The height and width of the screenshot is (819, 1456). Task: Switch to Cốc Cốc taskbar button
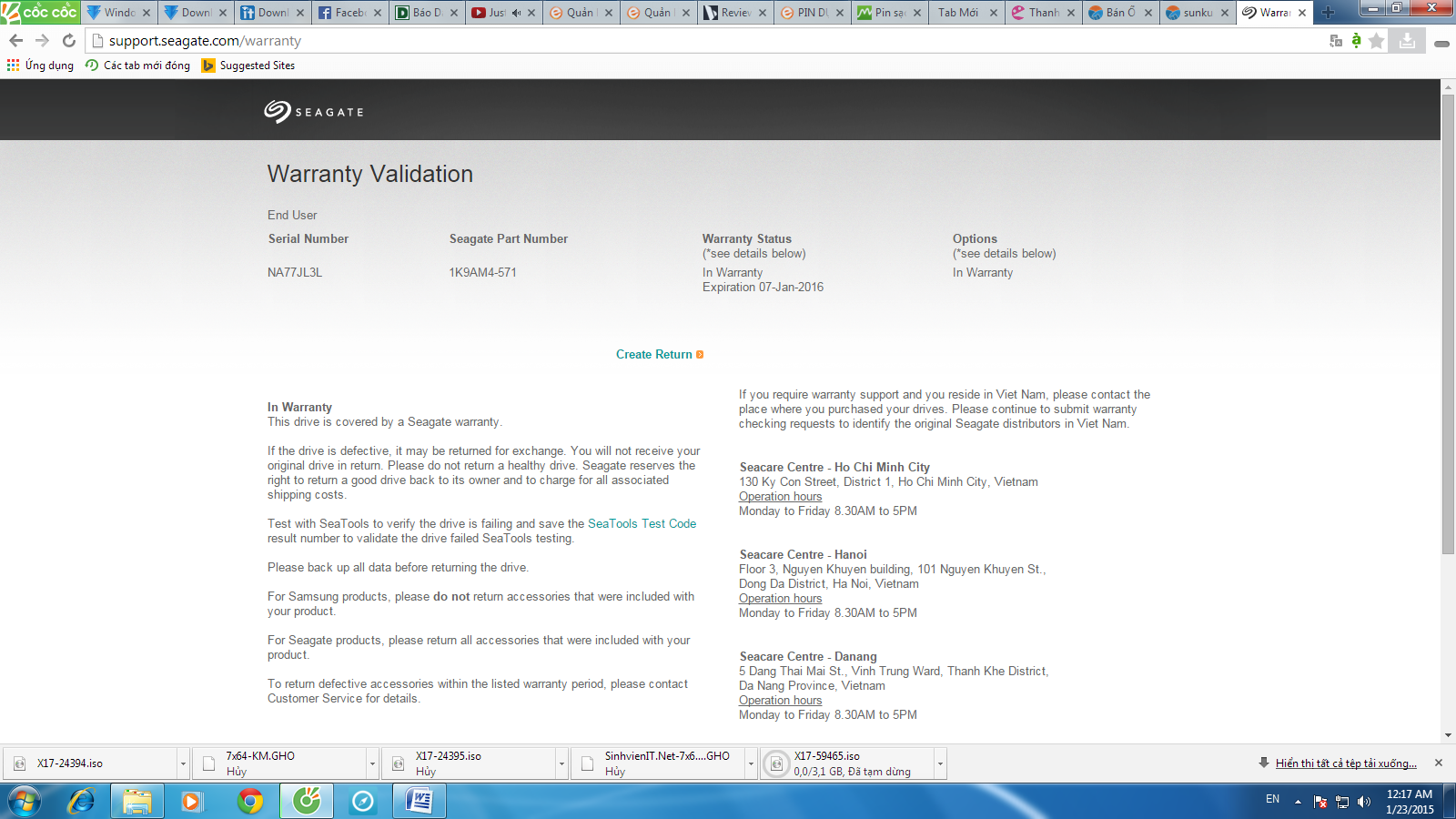point(307,802)
